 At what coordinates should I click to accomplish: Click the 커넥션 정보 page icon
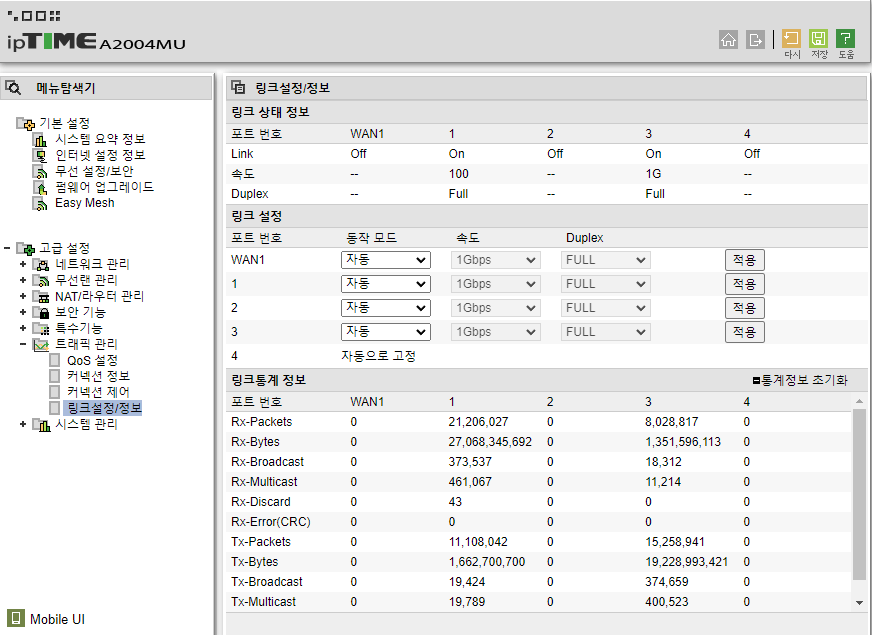54,376
